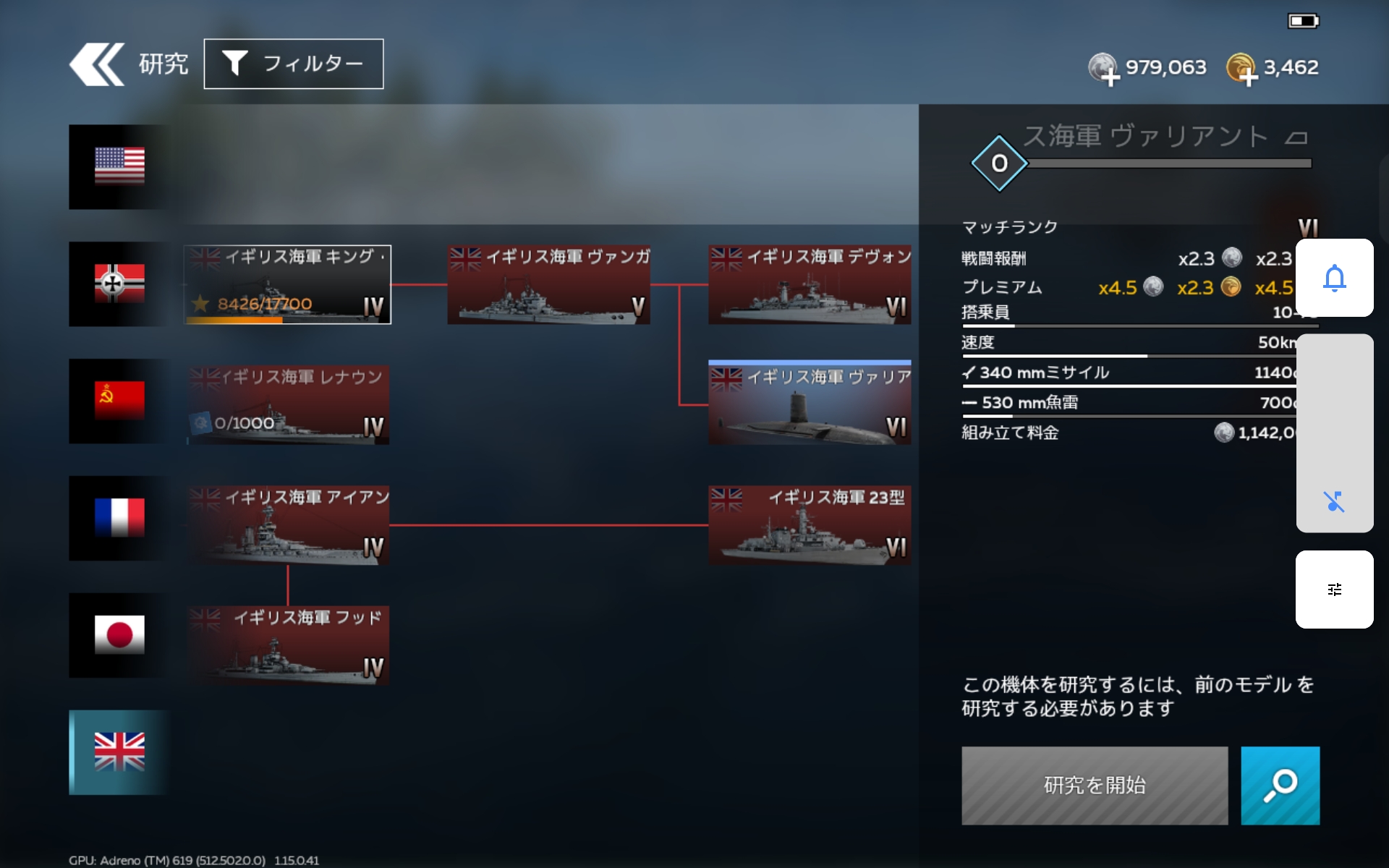Add gold currency with the plus coin icon
The image size is (1389, 868).
tap(1242, 69)
